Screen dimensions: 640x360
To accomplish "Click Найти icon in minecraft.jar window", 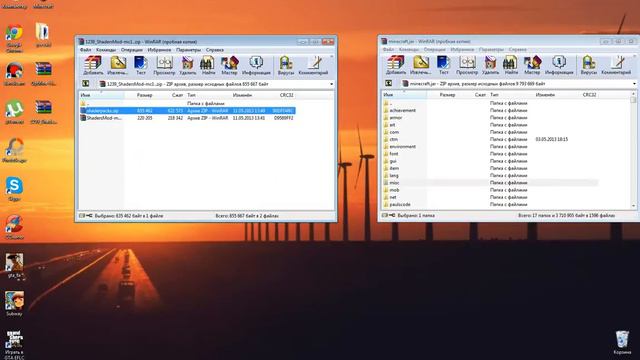I will point(511,65).
